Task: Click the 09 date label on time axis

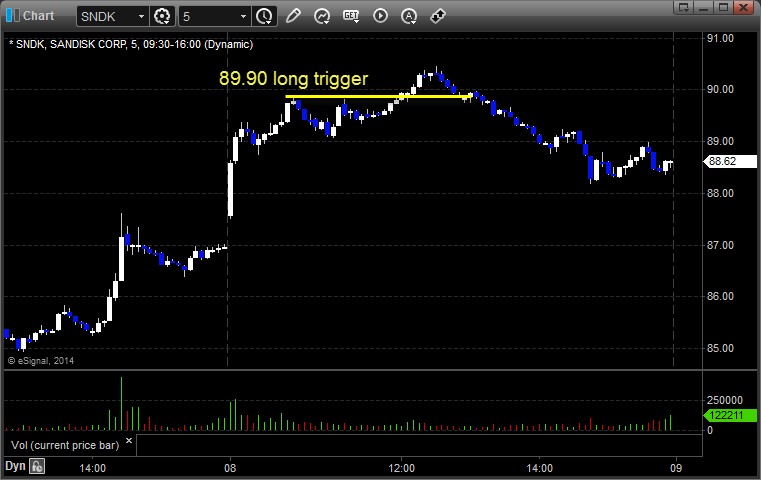Action: (x=676, y=468)
